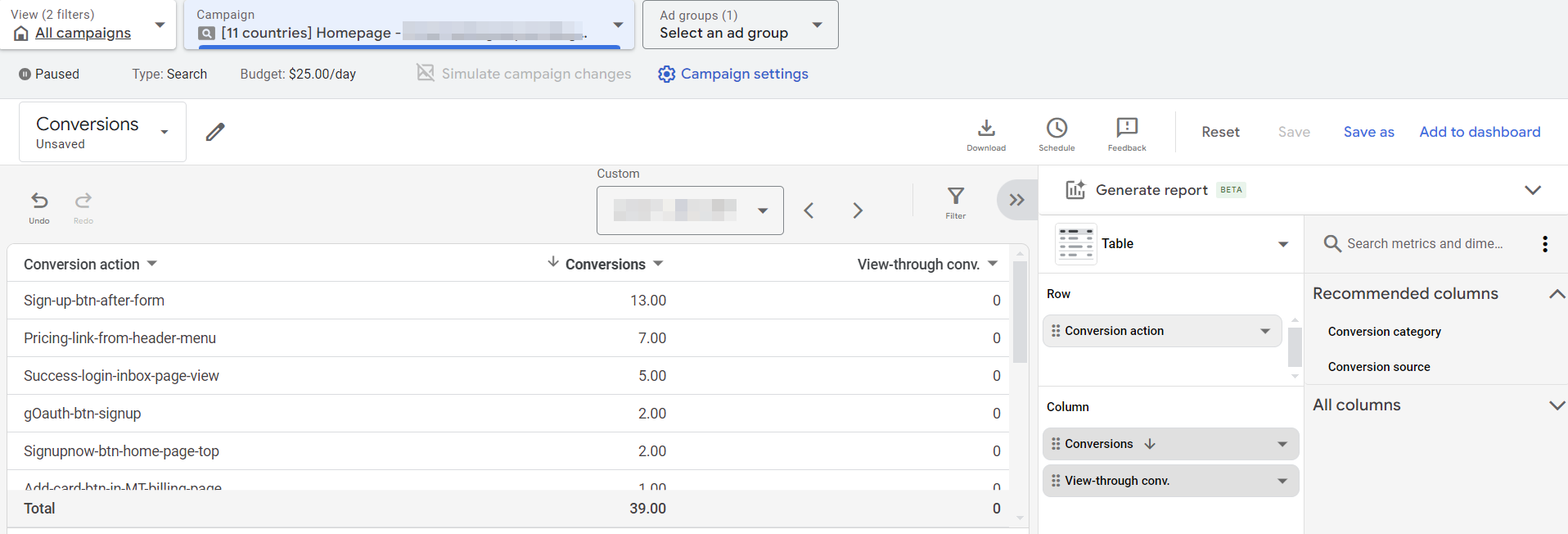
Task: Add Conversion source column
Action: 1379,367
